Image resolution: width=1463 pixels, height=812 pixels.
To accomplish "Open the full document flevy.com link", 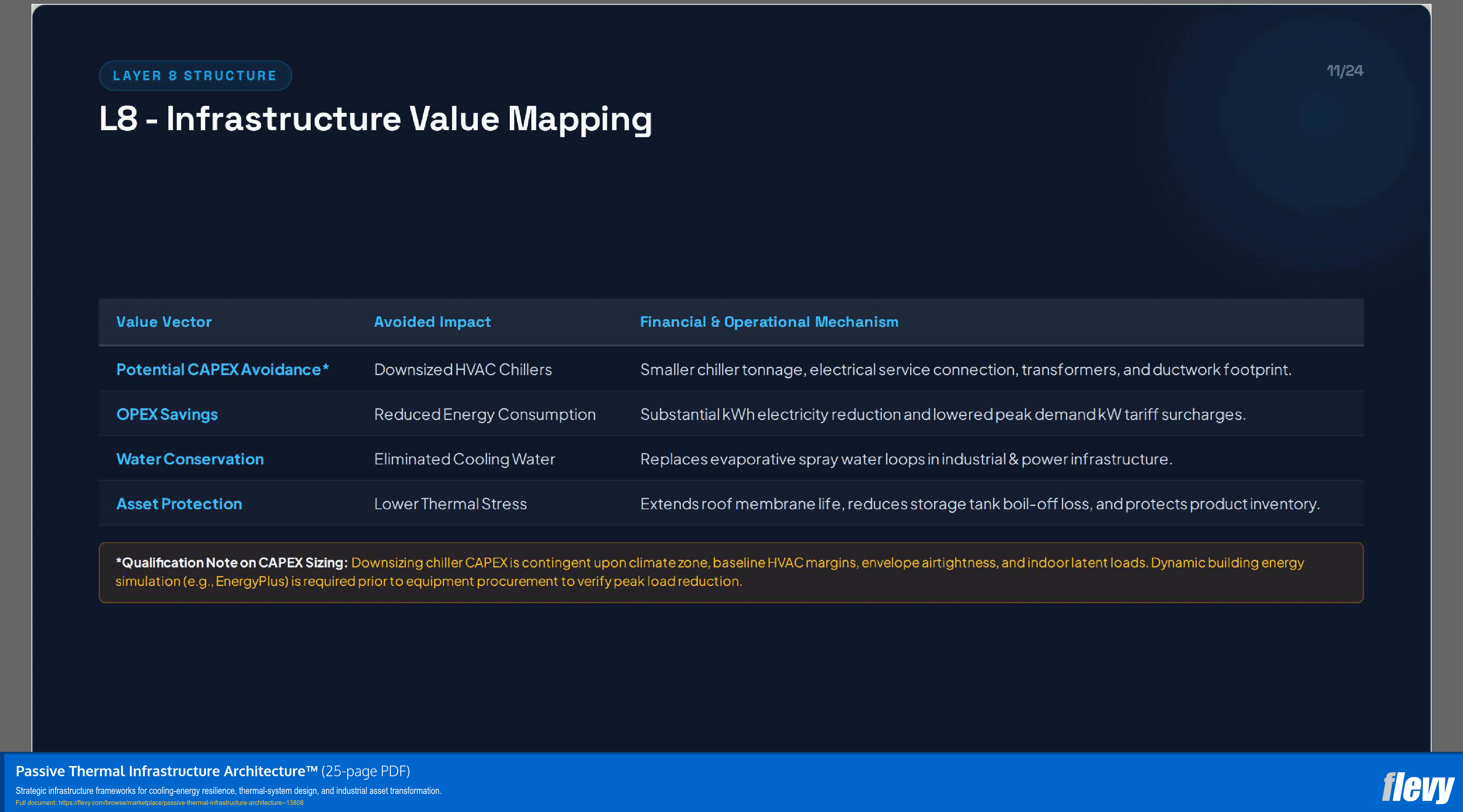I will [x=181, y=803].
